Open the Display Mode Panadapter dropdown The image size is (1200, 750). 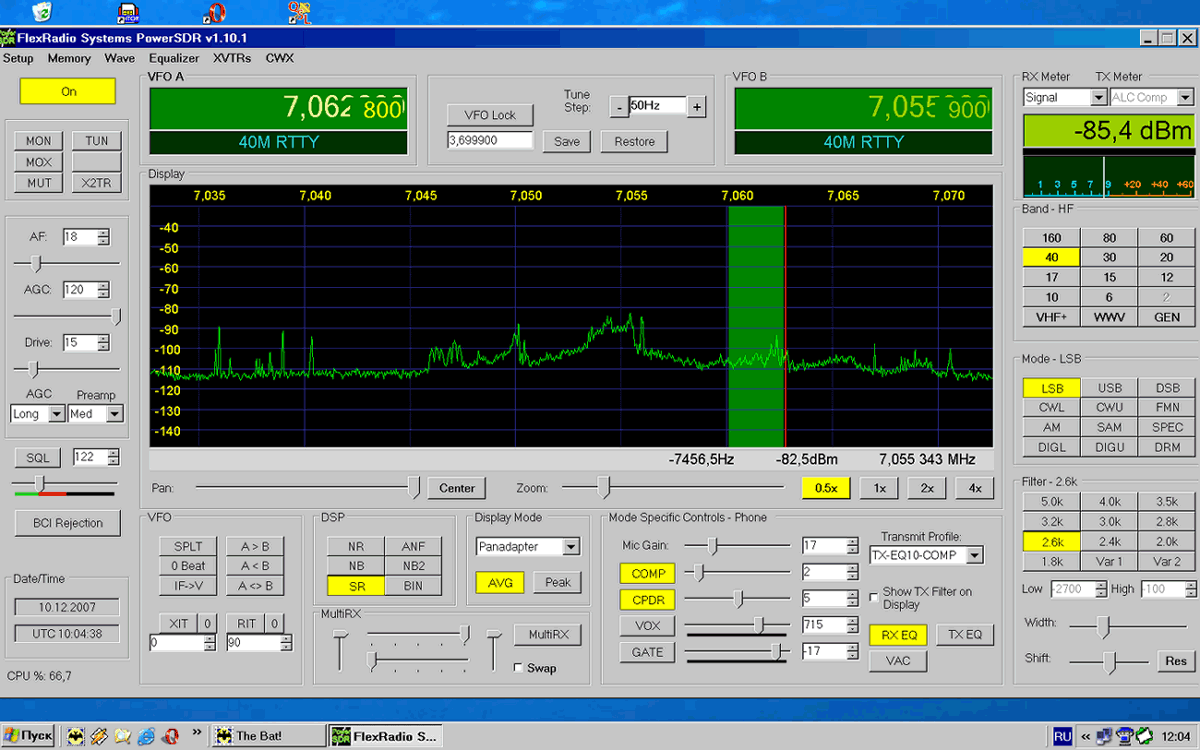(x=571, y=547)
